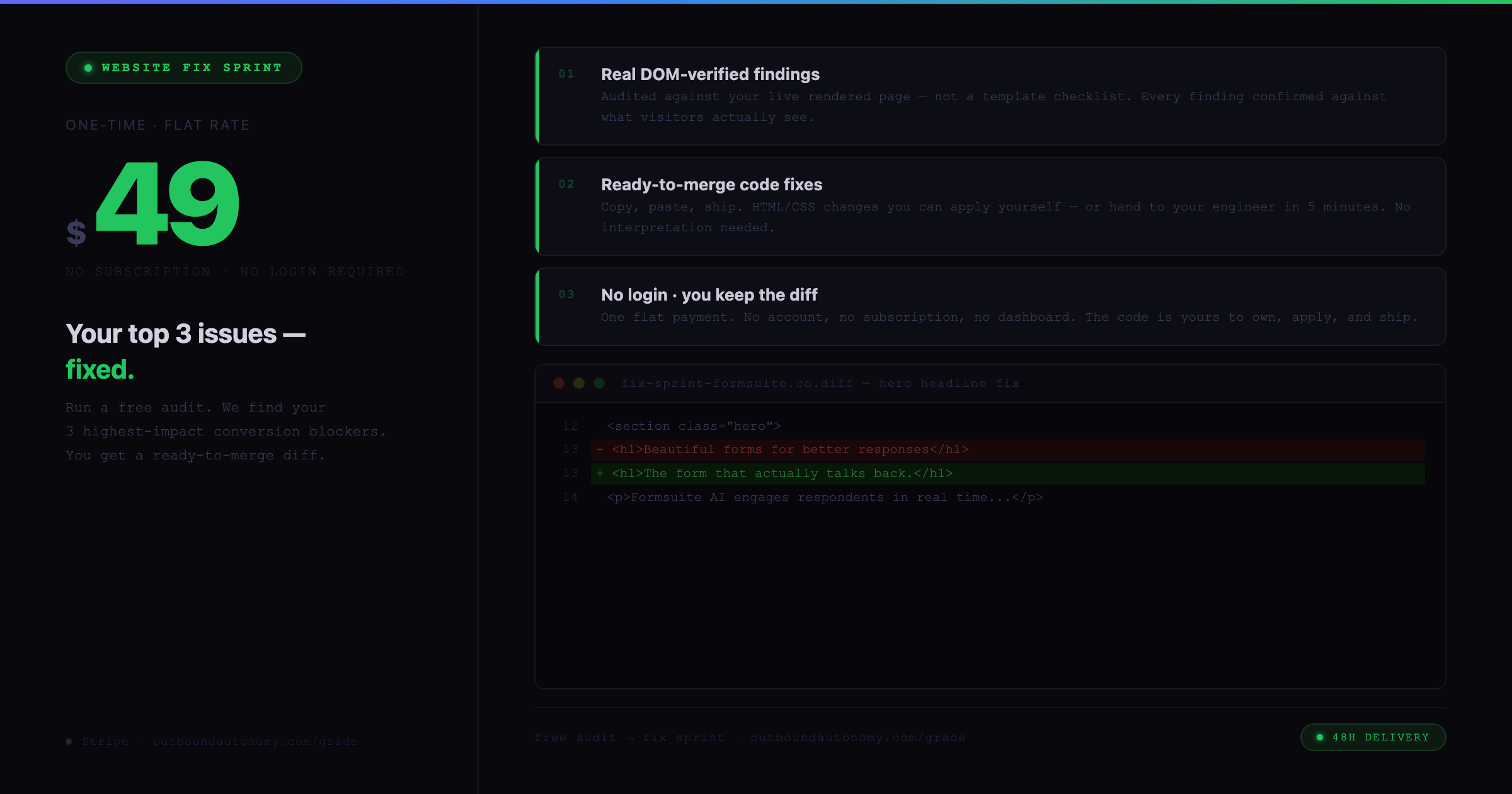Open the 'Real DOM-verified findings' card
1512x794 pixels.
(990, 96)
